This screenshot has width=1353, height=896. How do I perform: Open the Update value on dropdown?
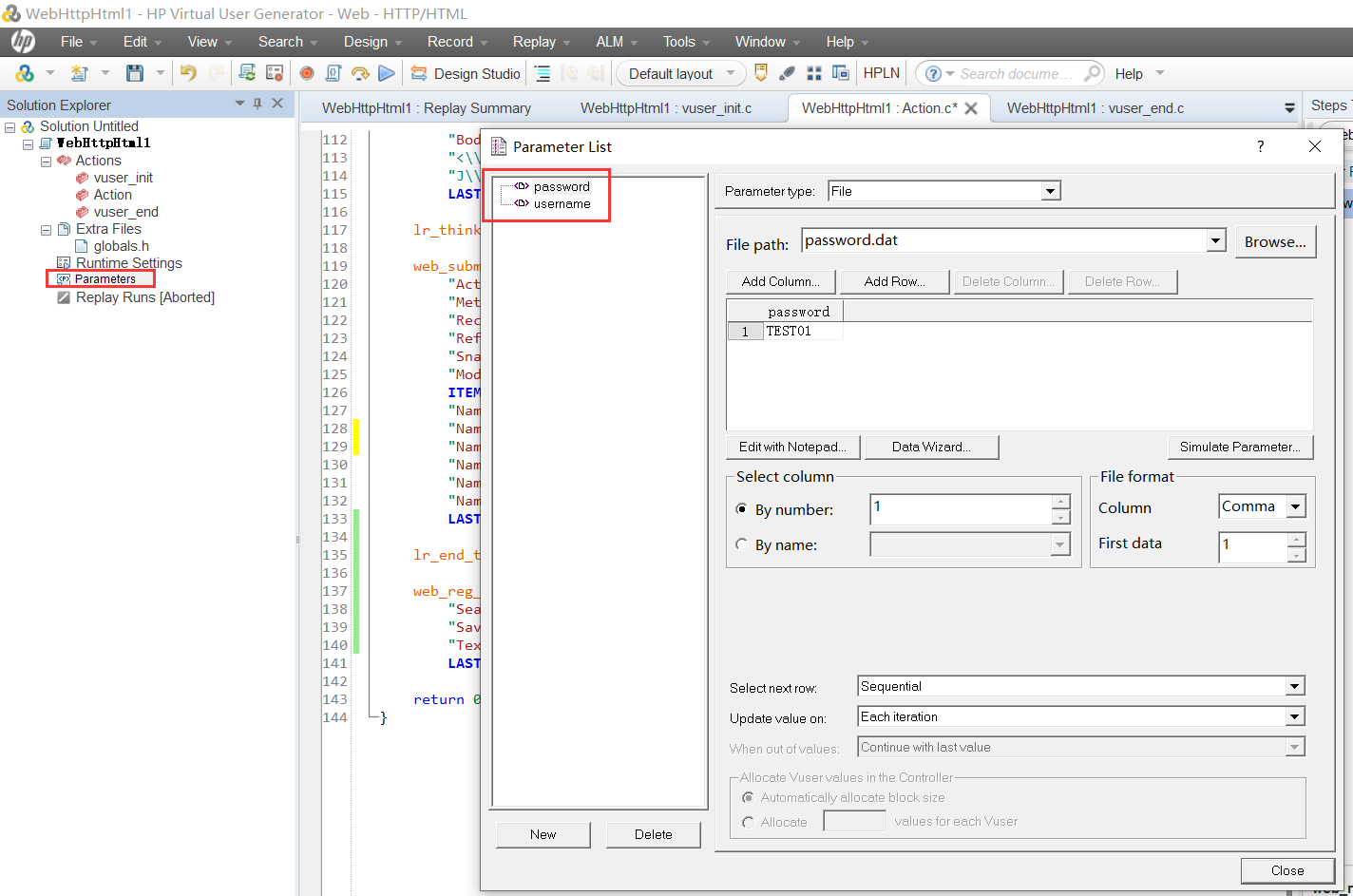pyautogui.click(x=1295, y=716)
